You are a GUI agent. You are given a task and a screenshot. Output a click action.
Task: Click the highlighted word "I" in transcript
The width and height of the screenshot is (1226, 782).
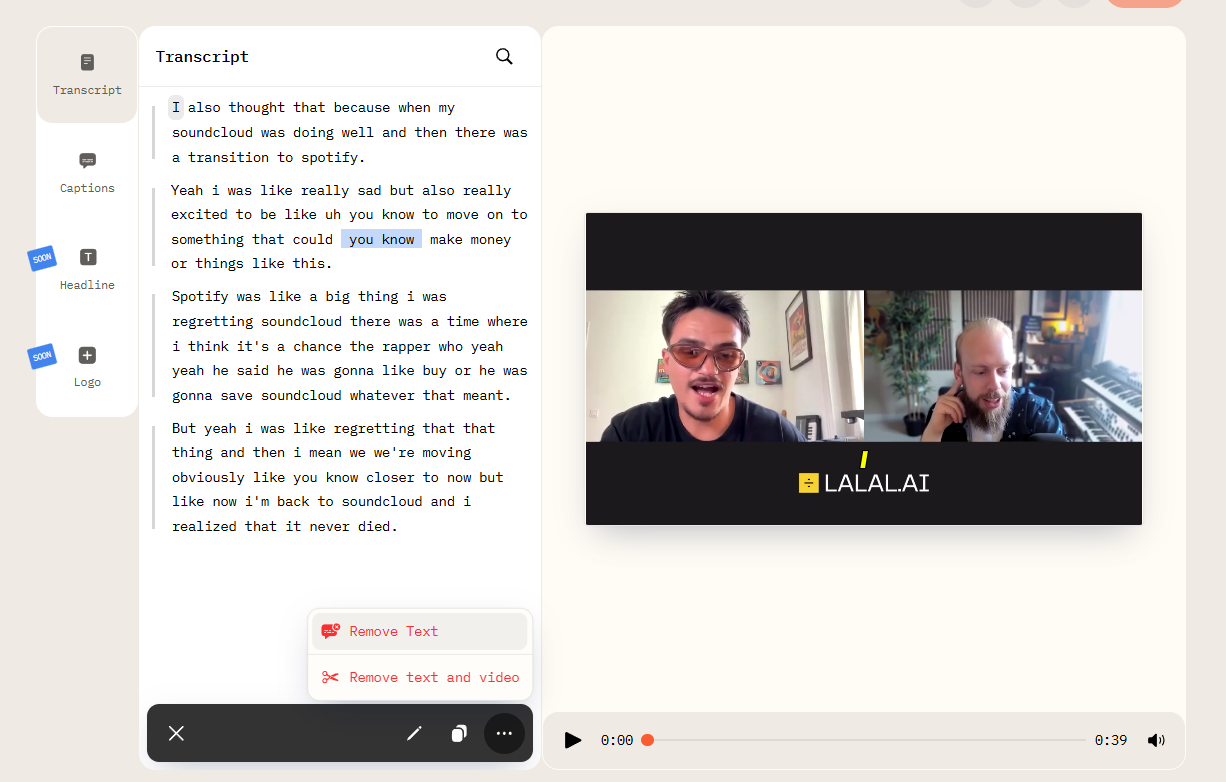click(x=176, y=108)
